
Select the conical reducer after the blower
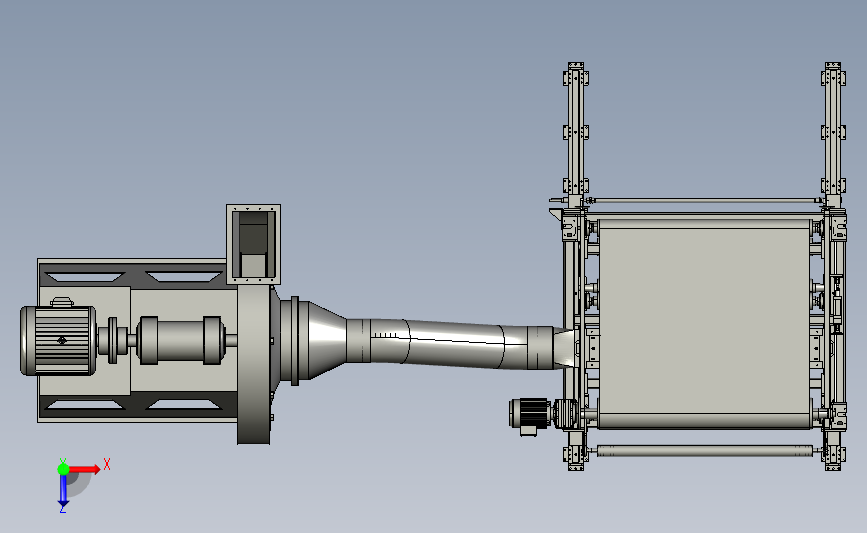point(326,341)
